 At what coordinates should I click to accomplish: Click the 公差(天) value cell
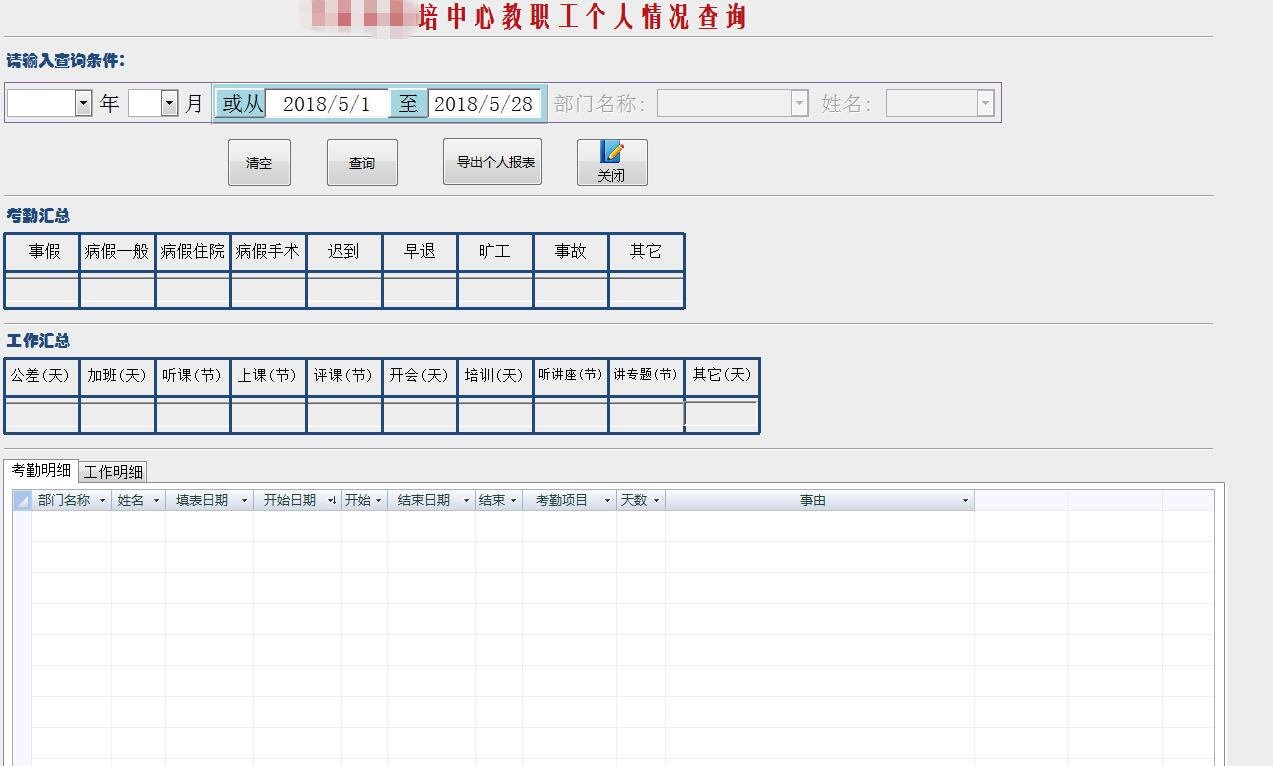42,415
